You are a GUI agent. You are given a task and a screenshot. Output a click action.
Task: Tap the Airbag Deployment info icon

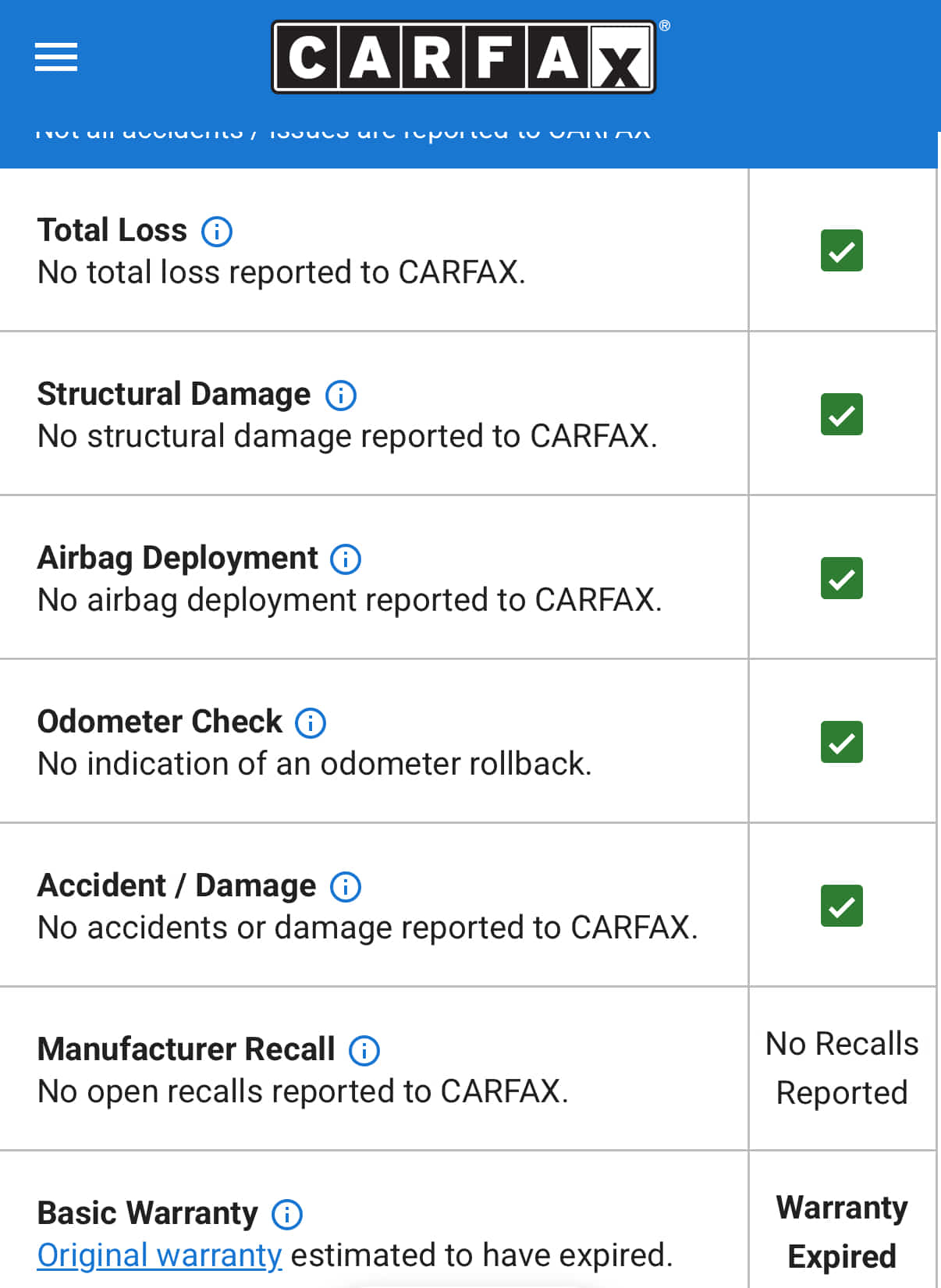tap(346, 559)
